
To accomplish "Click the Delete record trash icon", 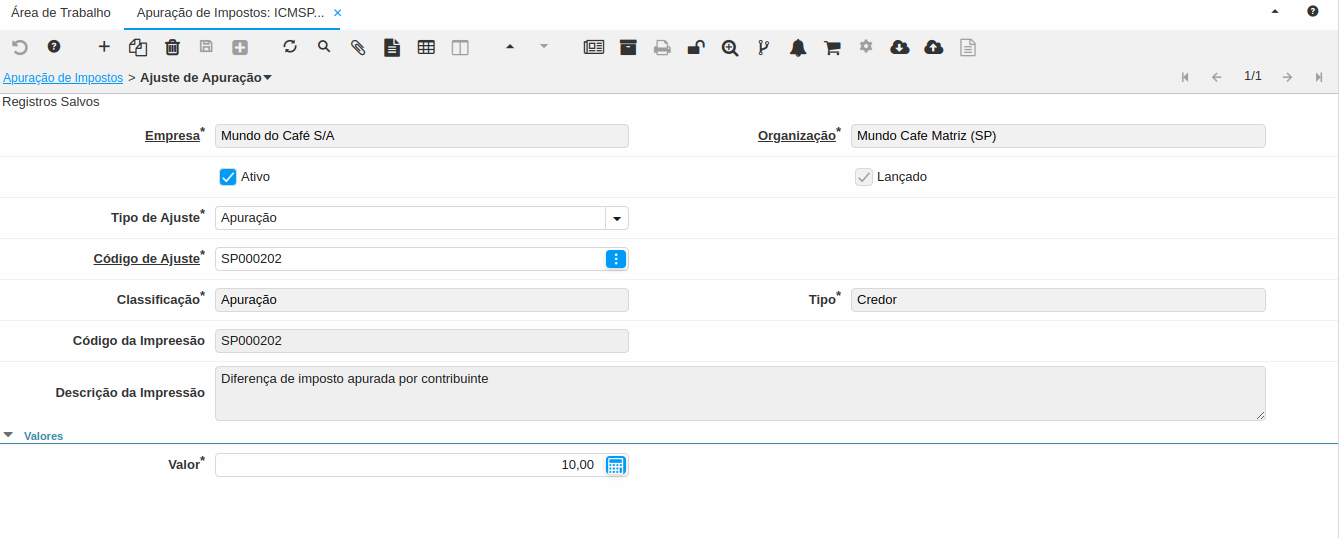I will pyautogui.click(x=172, y=47).
